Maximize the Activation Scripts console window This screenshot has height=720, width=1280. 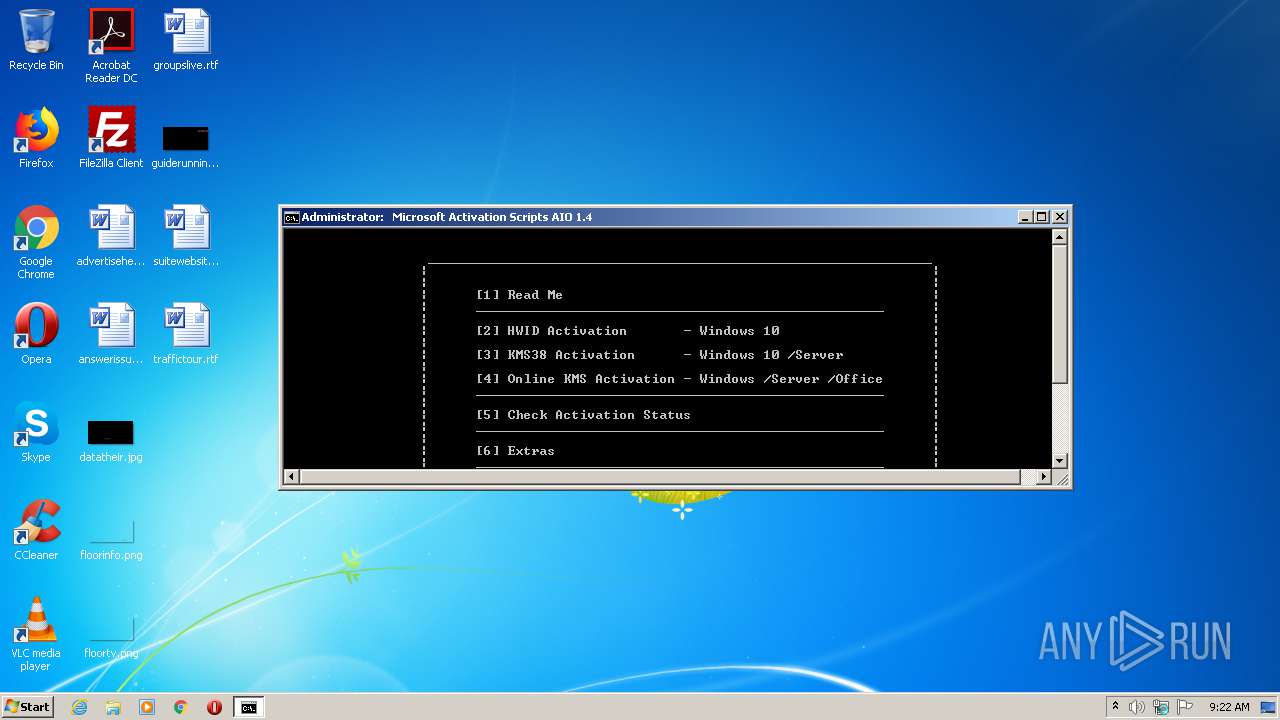coord(1042,217)
